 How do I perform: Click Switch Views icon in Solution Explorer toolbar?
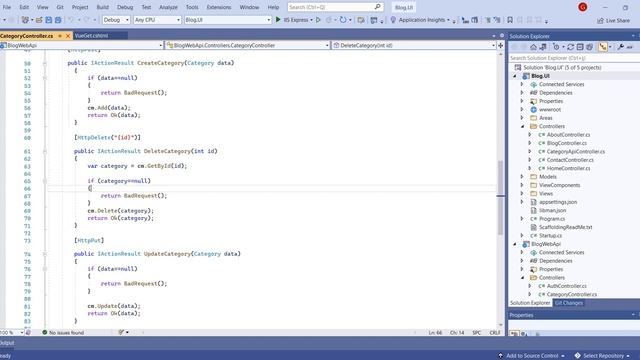click(543, 47)
